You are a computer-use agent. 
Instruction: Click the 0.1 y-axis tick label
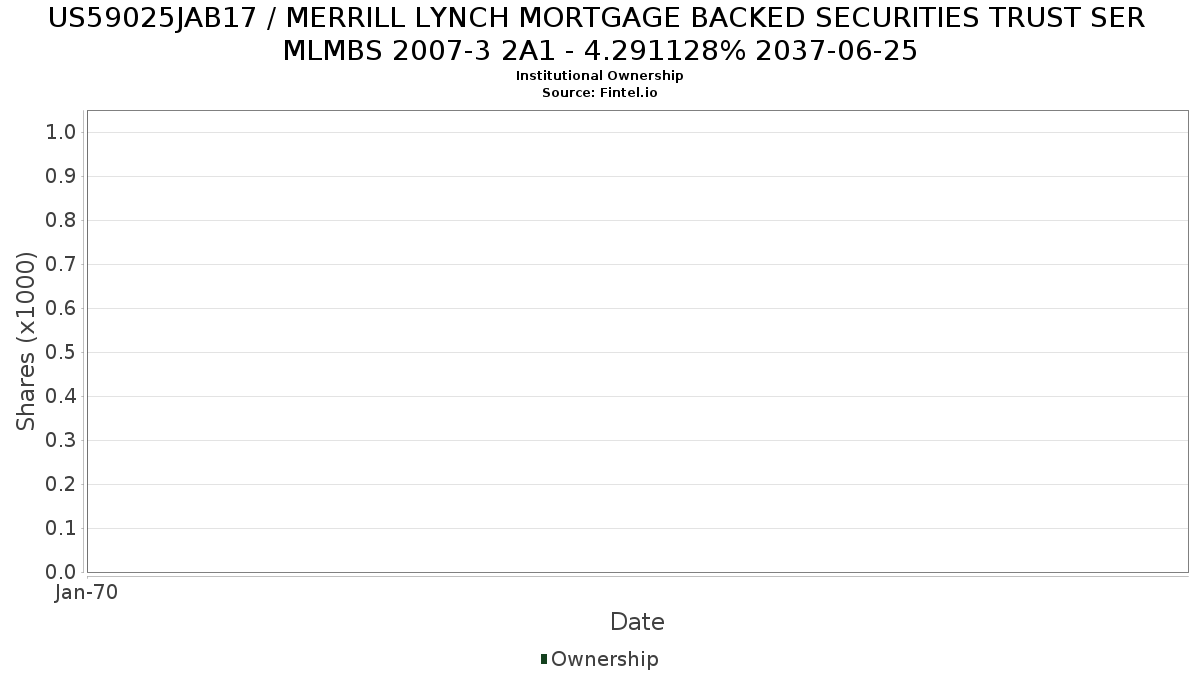[62, 529]
